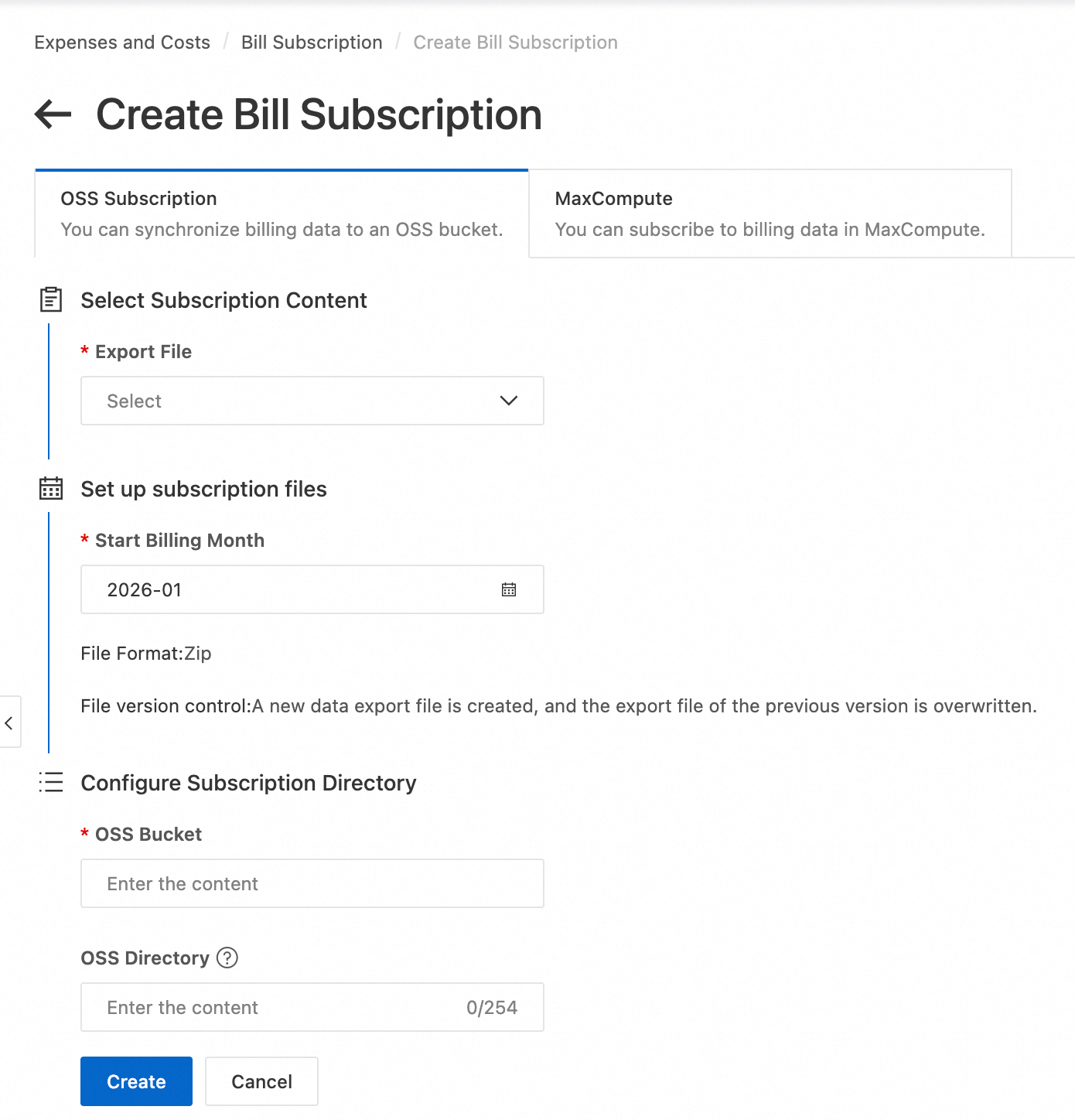Focus the OSS Bucket input field
This screenshot has width=1075, height=1120.
tap(312, 883)
